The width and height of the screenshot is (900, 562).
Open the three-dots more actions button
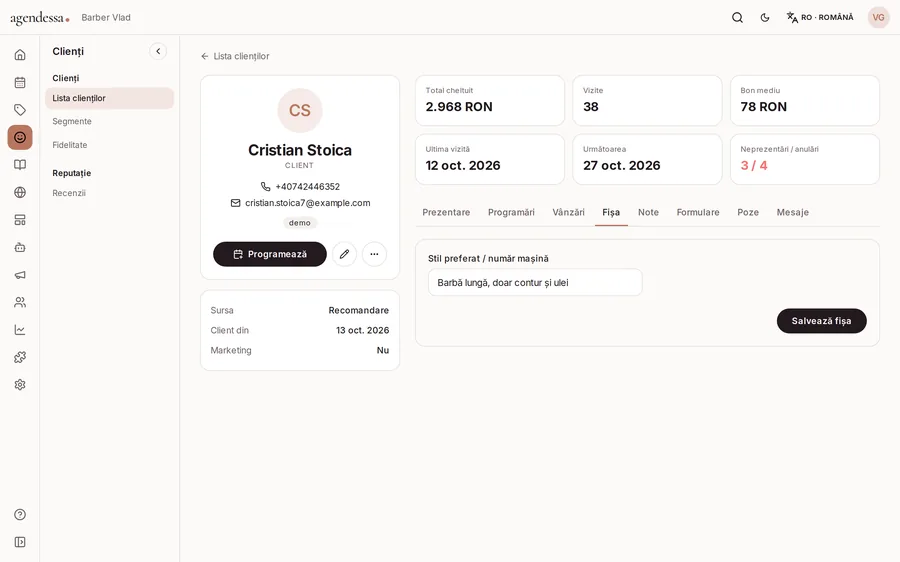tap(374, 254)
